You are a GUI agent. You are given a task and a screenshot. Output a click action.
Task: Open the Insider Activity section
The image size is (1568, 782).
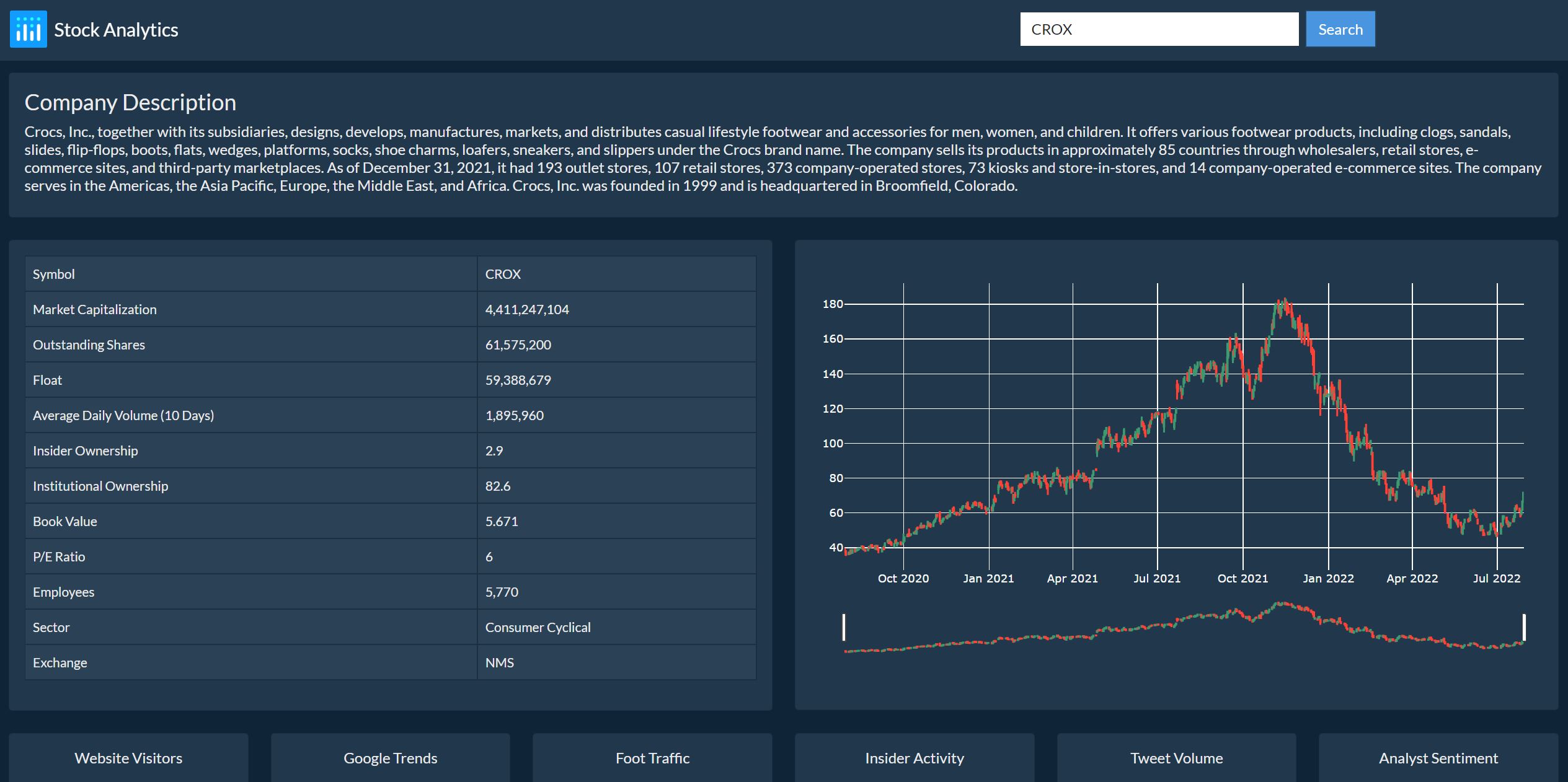(914, 757)
